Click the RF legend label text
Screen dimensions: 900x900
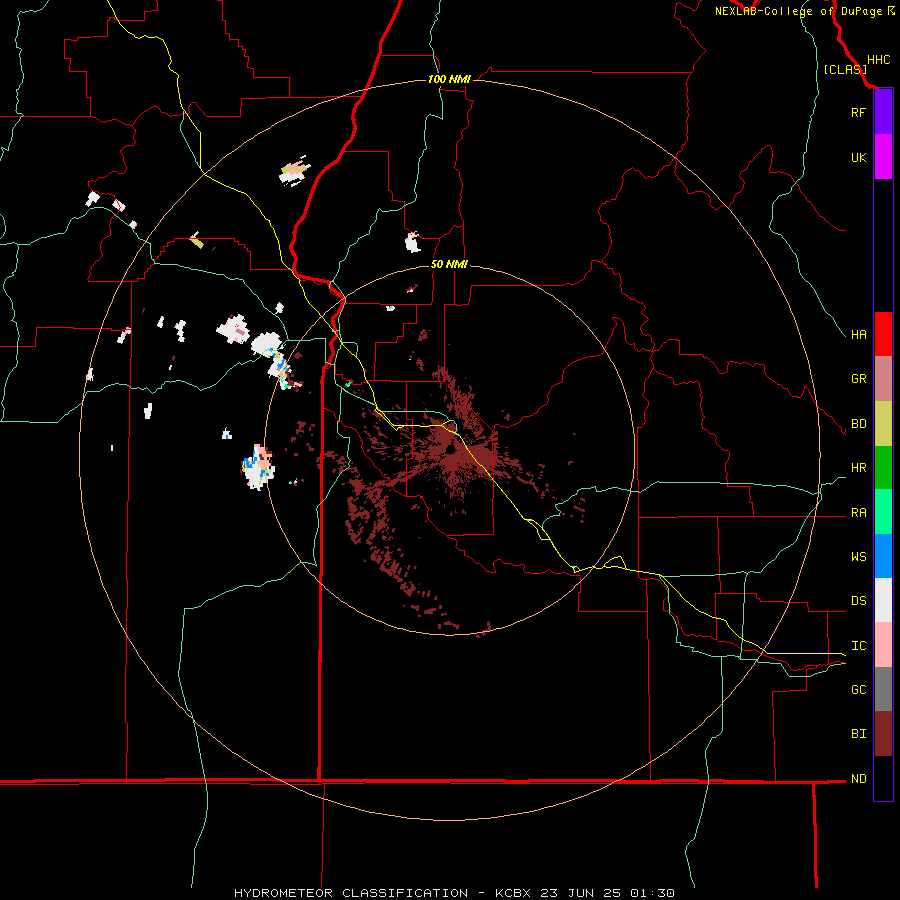(x=859, y=112)
